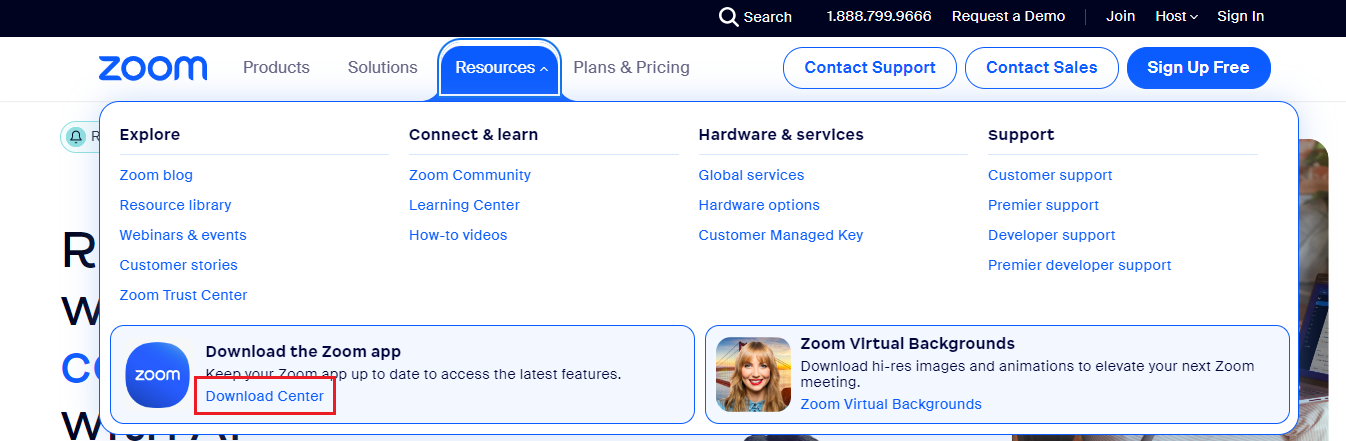This screenshot has width=1346, height=441.
Task: Click the Sign Up Free button
Action: [x=1198, y=68]
